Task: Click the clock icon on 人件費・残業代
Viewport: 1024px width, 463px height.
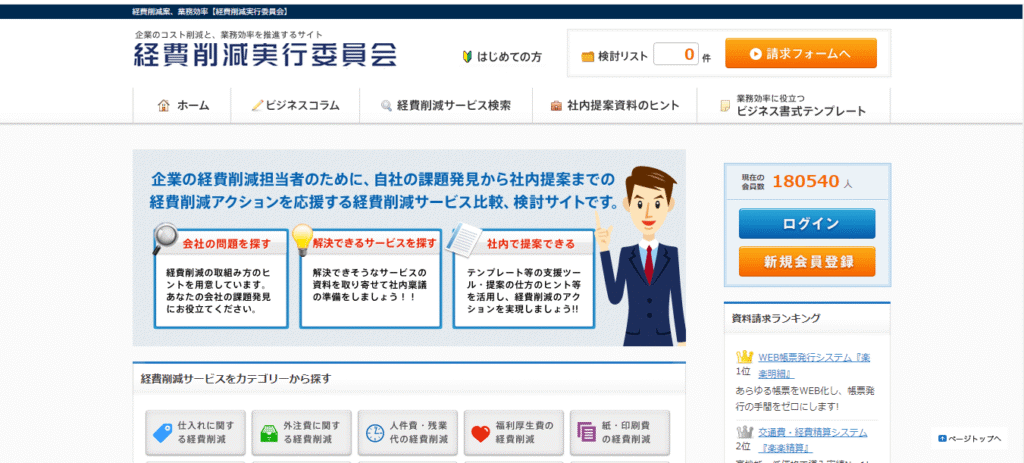Action: coord(374,433)
